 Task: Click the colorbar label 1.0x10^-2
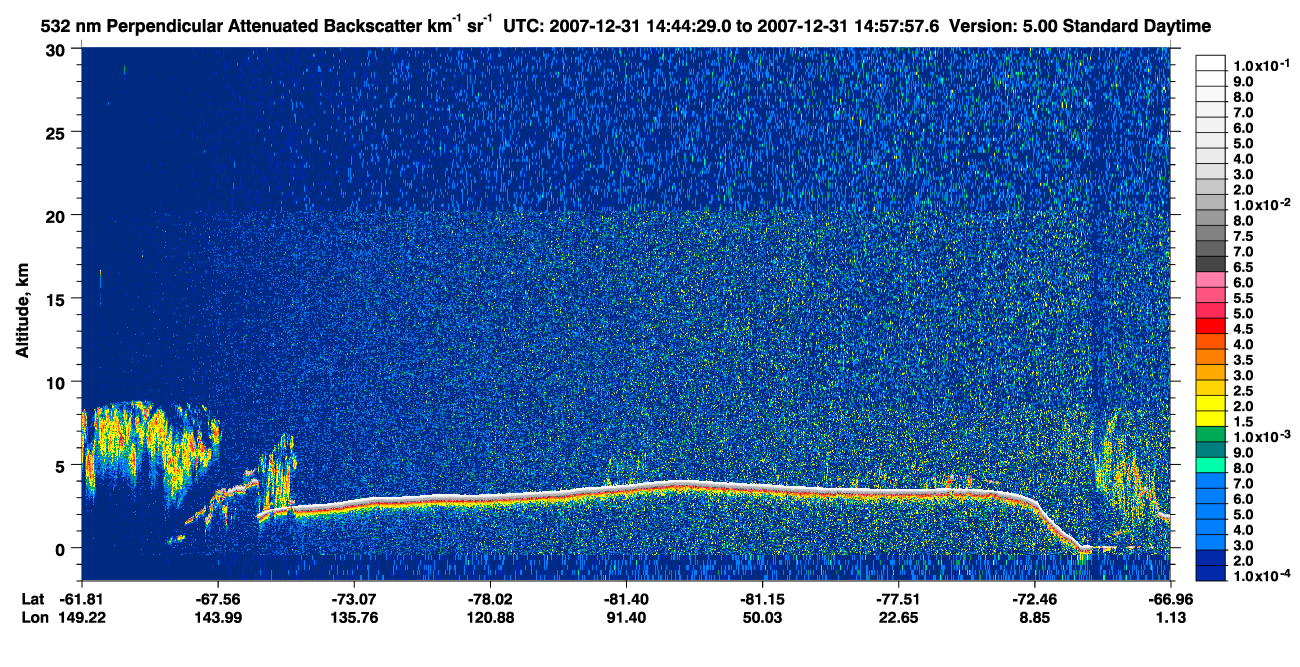point(1261,204)
